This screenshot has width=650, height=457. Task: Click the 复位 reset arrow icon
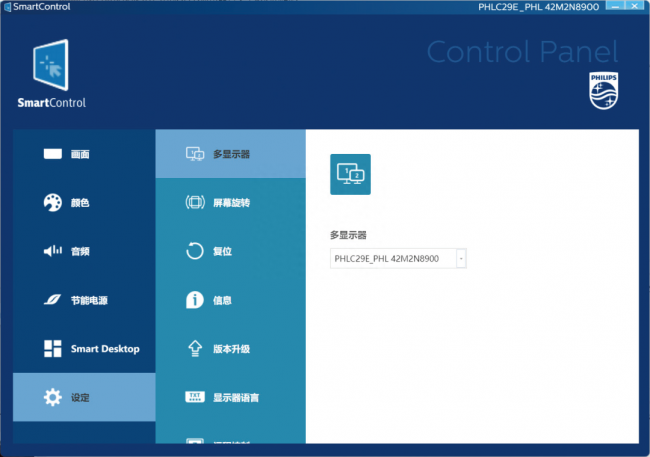pos(195,251)
